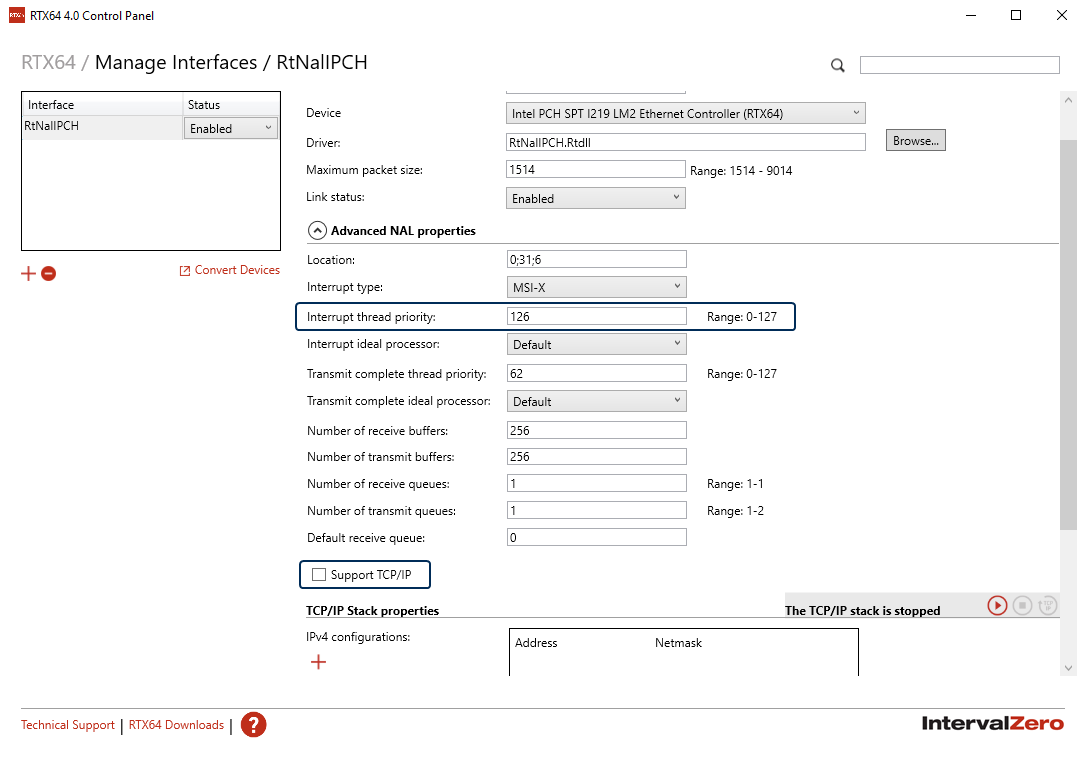
Task: Open the Device dropdown list
Action: point(686,113)
